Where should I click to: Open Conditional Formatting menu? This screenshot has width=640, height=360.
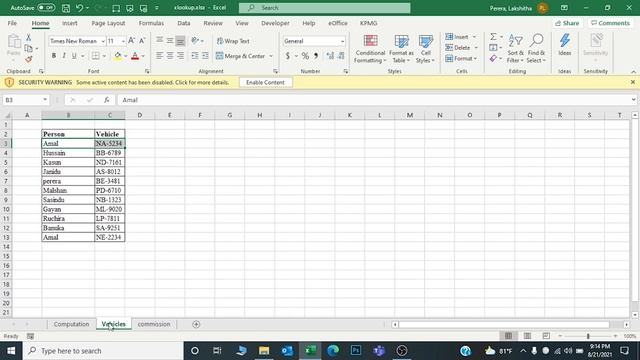pos(370,49)
